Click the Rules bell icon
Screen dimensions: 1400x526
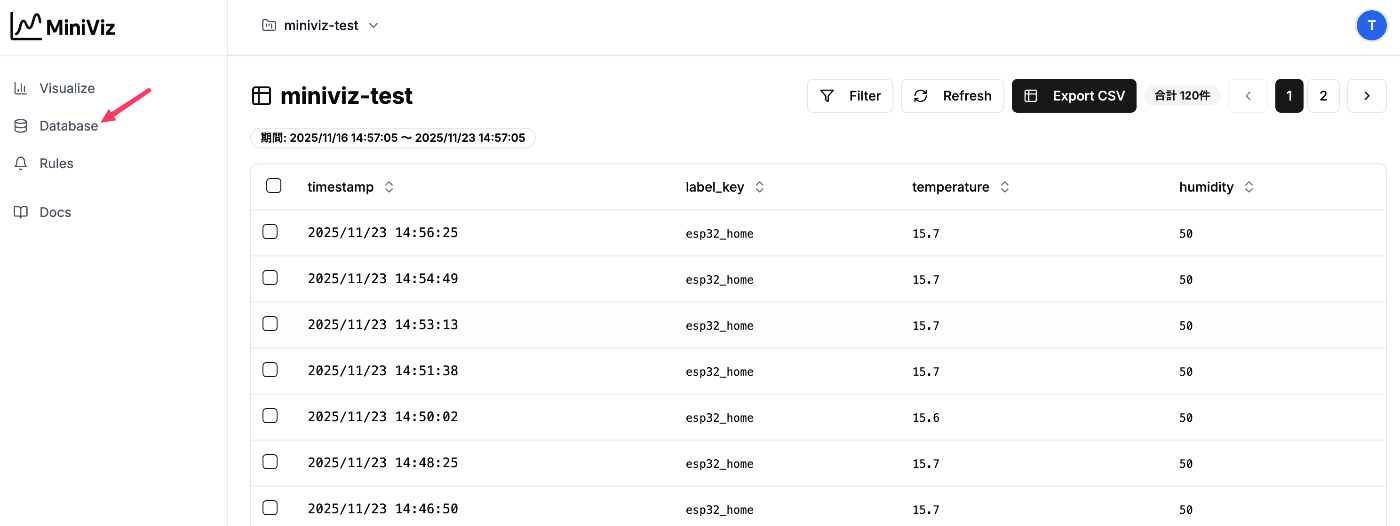coord(20,163)
